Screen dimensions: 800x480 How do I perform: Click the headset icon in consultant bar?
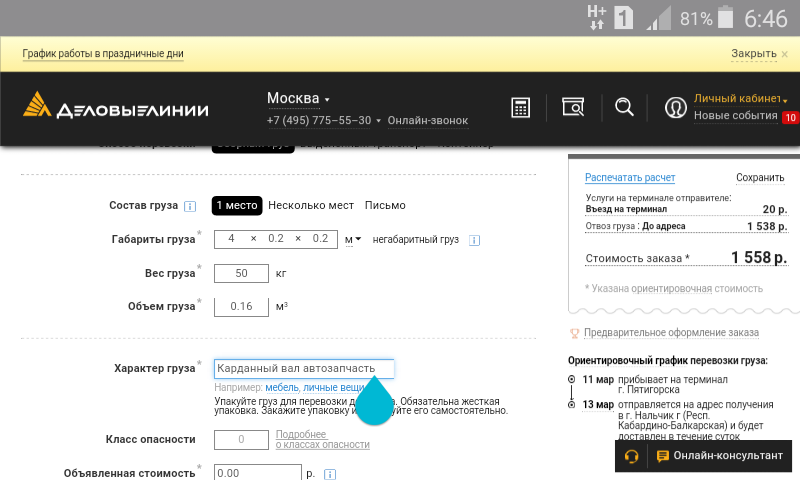632,456
